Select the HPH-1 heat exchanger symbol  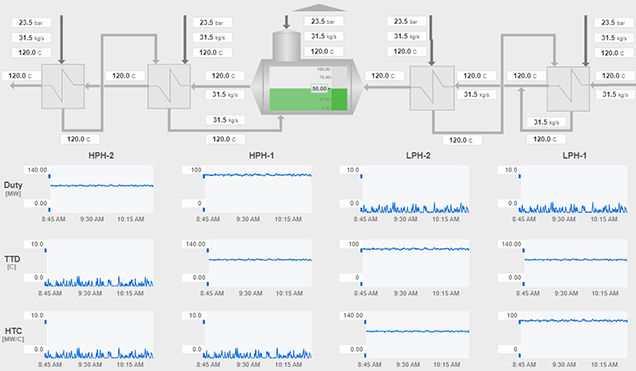[169, 86]
